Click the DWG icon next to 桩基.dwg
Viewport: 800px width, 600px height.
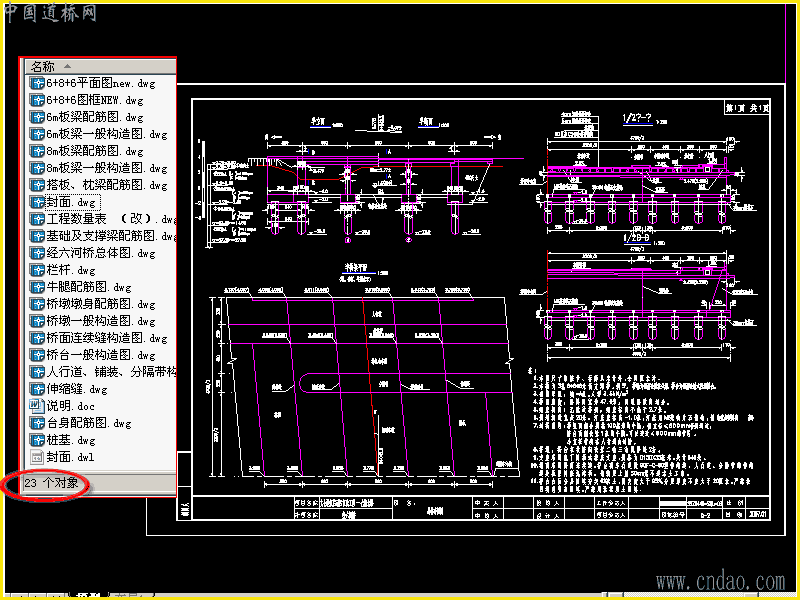(37, 440)
